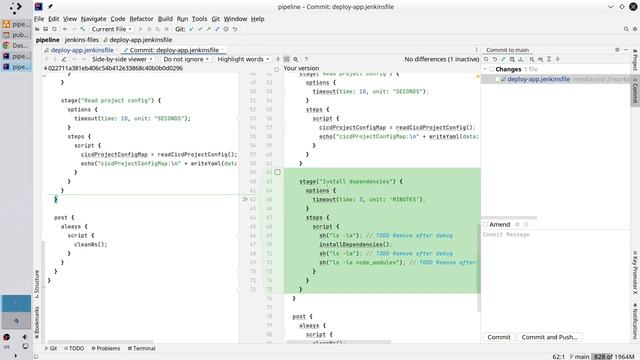Click the diff settings gear icon
640x360 pixels.
[296, 59]
